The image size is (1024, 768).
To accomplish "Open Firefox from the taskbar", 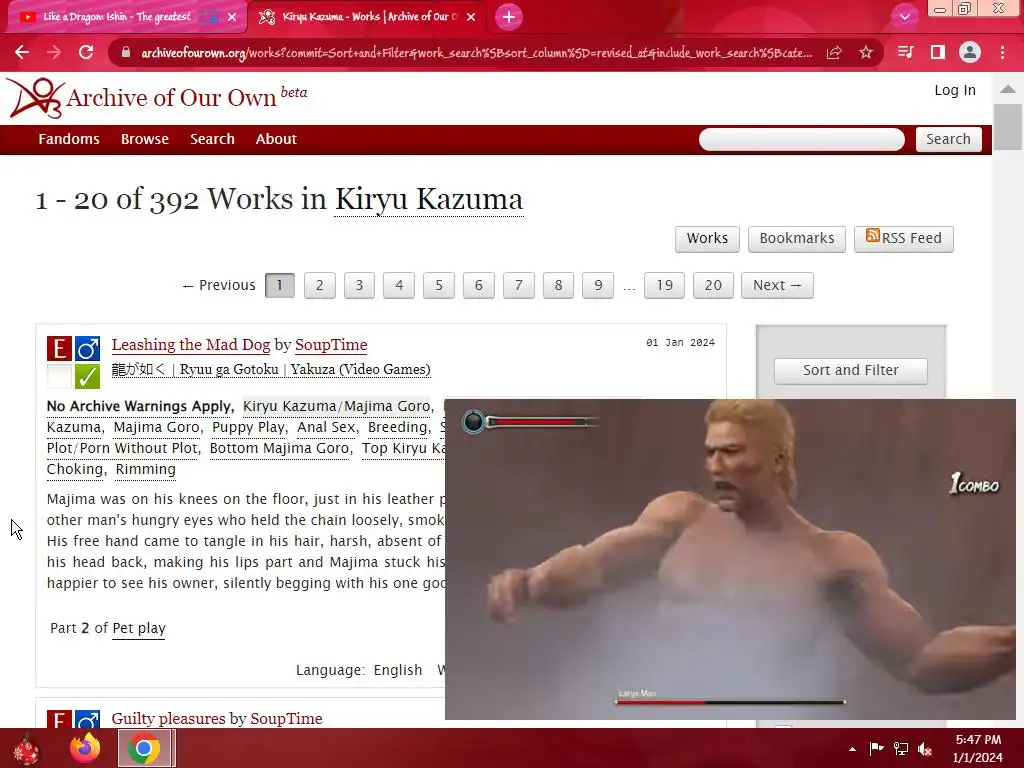I will (85, 748).
